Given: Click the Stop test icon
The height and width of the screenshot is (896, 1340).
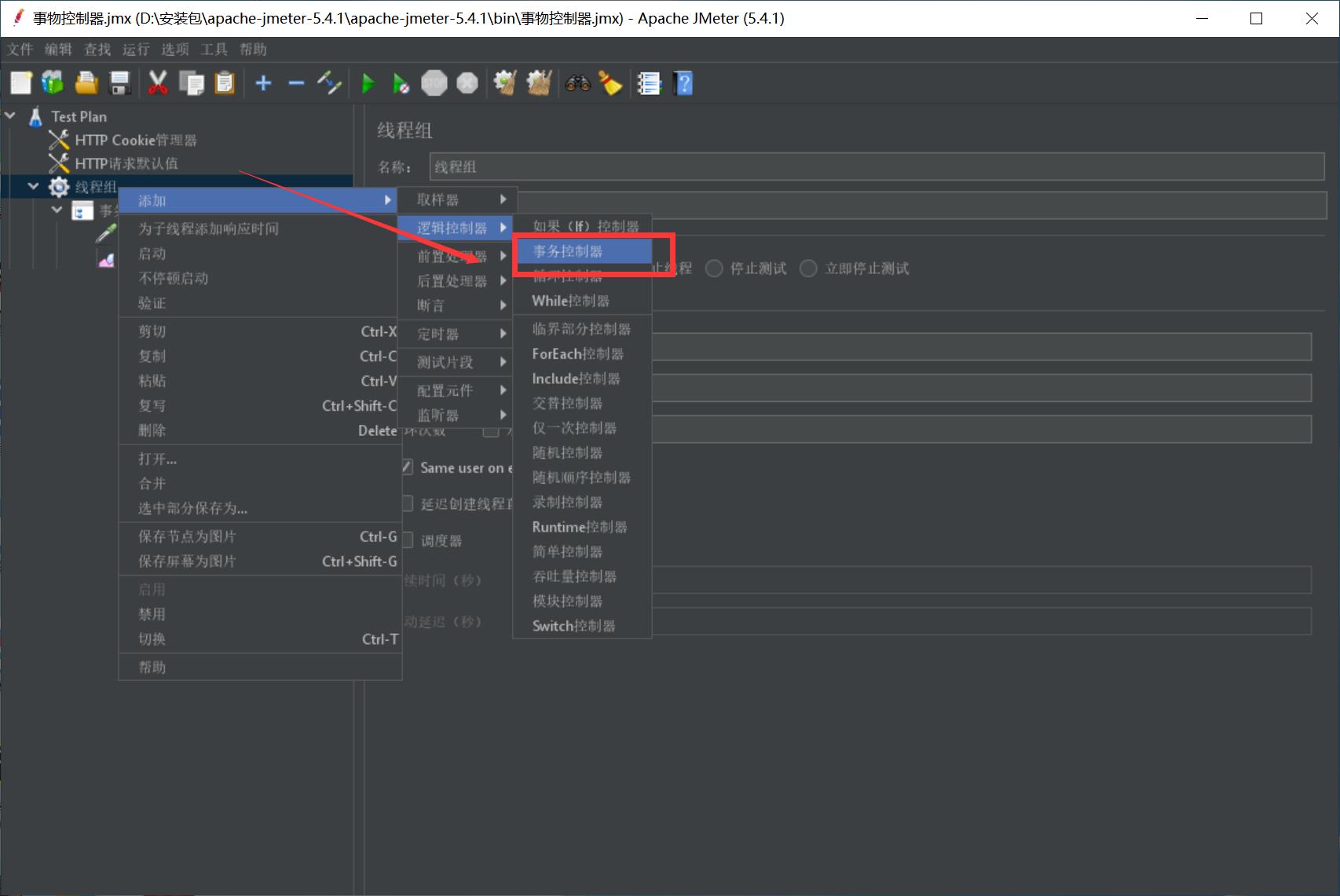Looking at the screenshot, I should 434,82.
